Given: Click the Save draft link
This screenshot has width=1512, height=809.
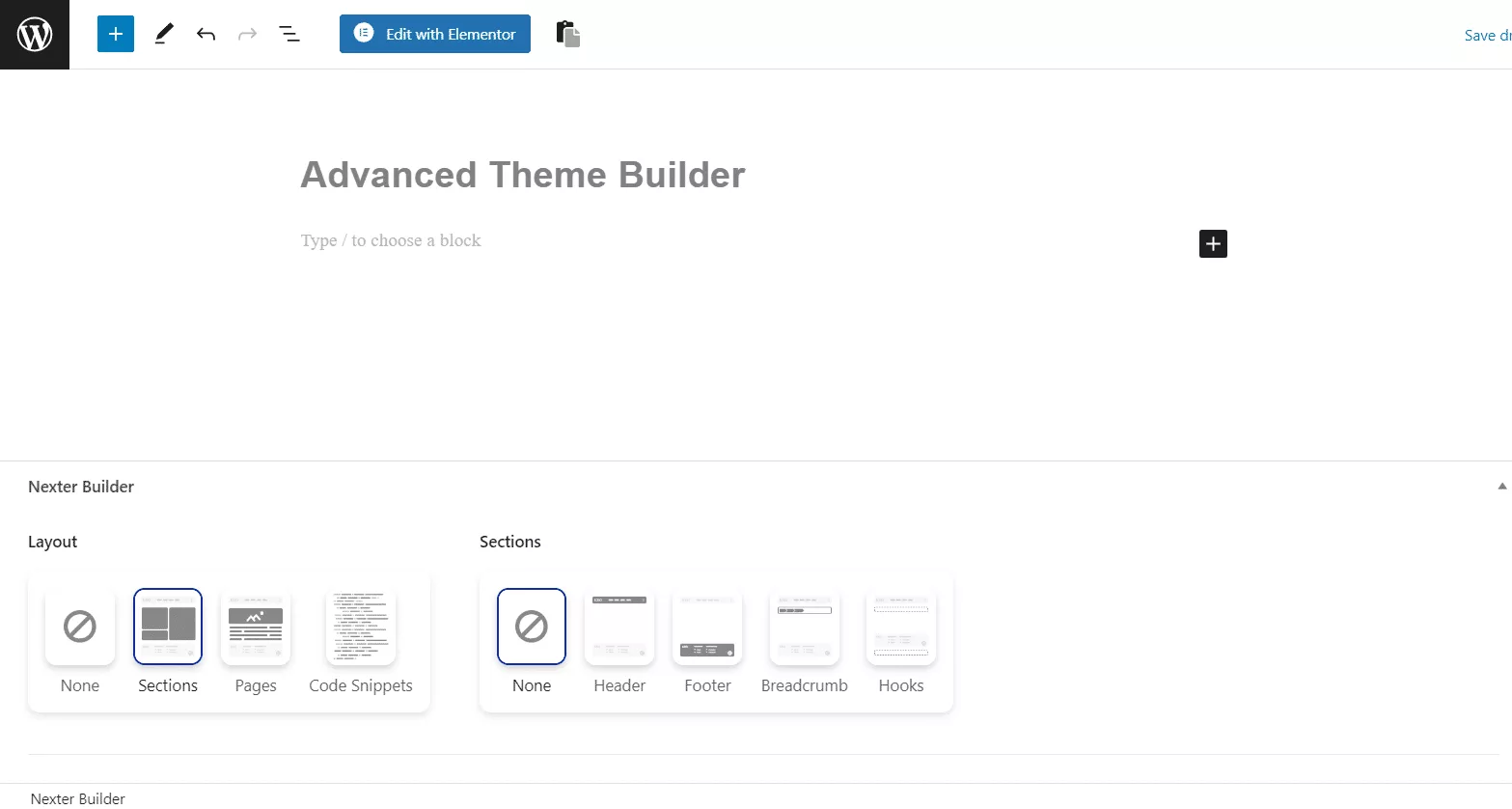Looking at the screenshot, I should pyautogui.click(x=1487, y=35).
